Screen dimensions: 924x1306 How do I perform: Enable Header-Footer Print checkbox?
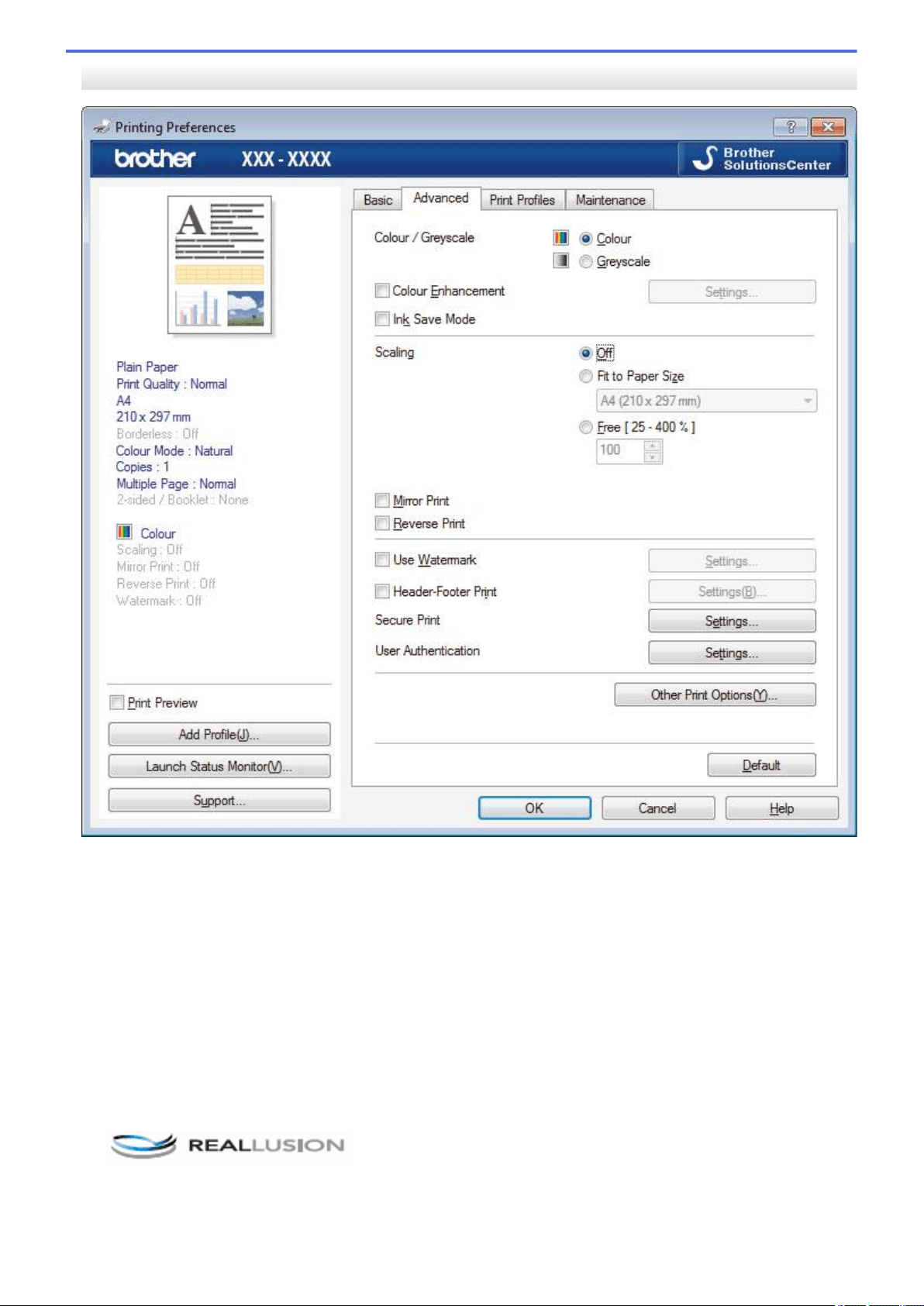(382, 591)
